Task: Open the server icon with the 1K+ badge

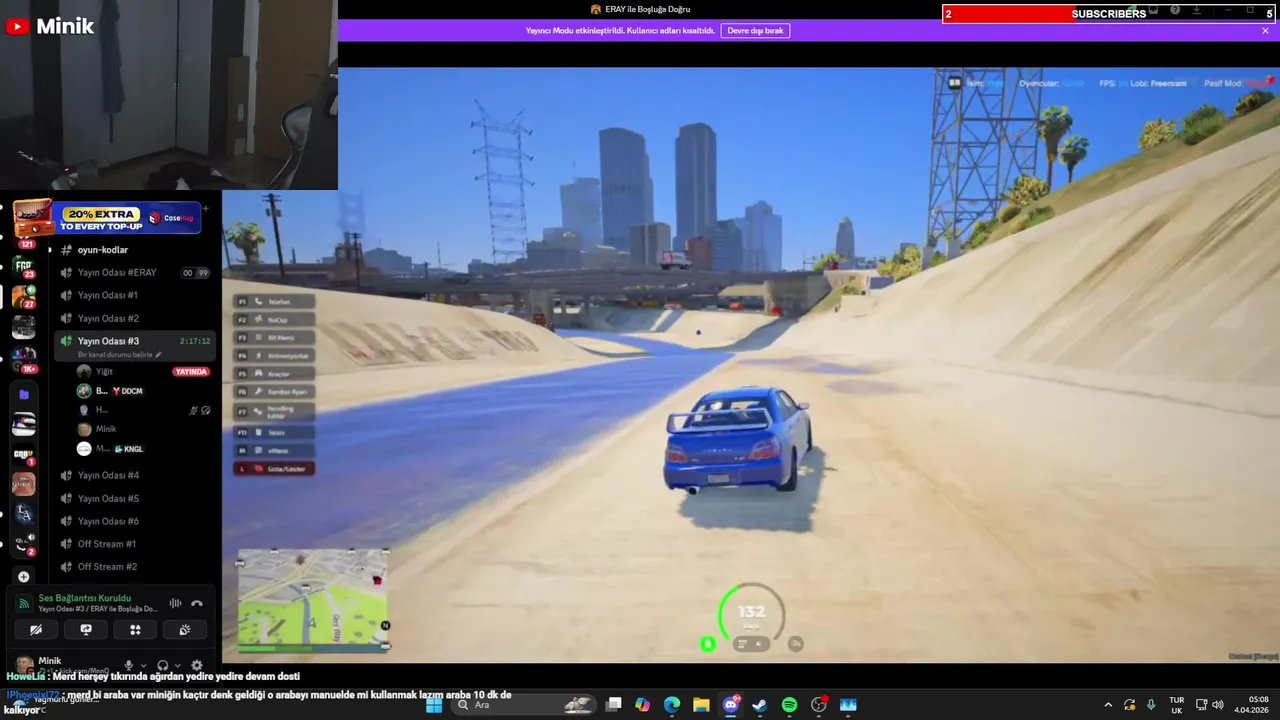Action: click(23, 357)
